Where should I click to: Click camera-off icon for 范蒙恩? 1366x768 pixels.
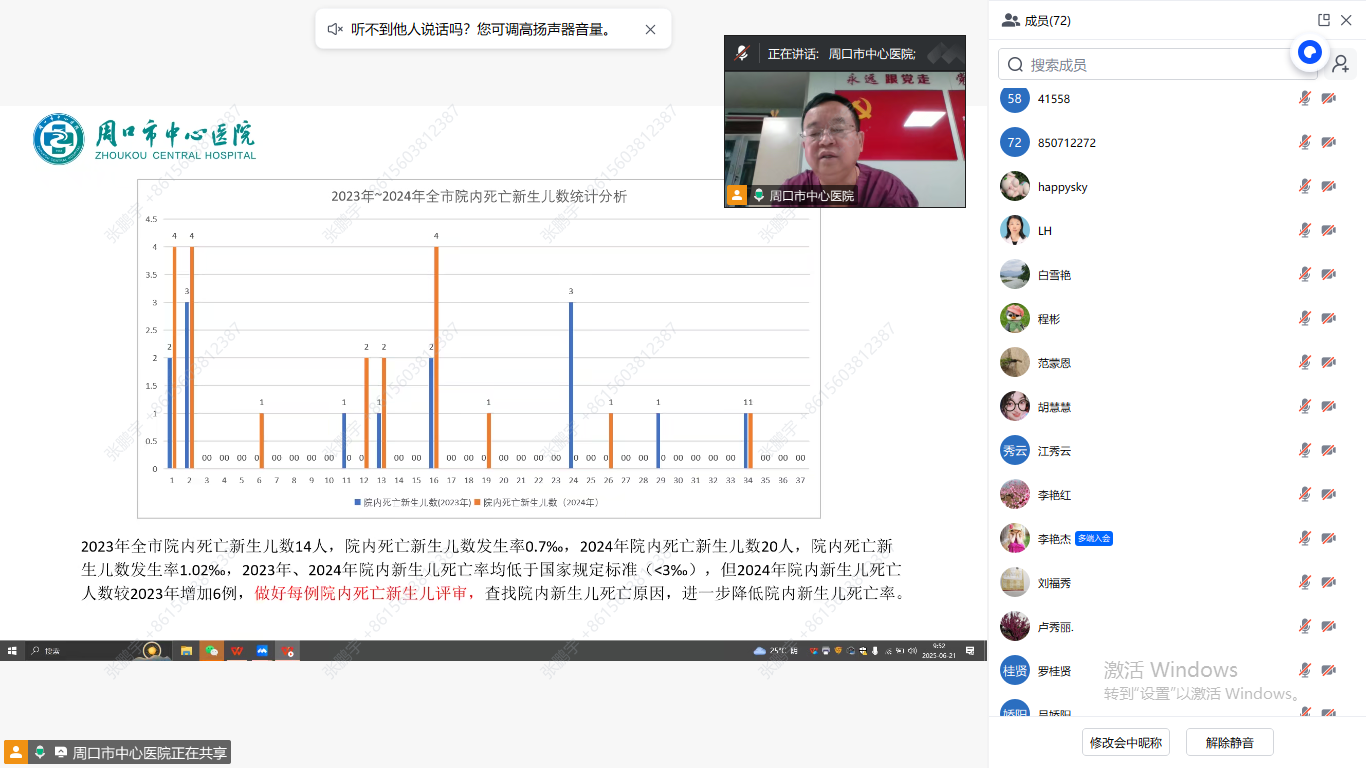[1328, 362]
